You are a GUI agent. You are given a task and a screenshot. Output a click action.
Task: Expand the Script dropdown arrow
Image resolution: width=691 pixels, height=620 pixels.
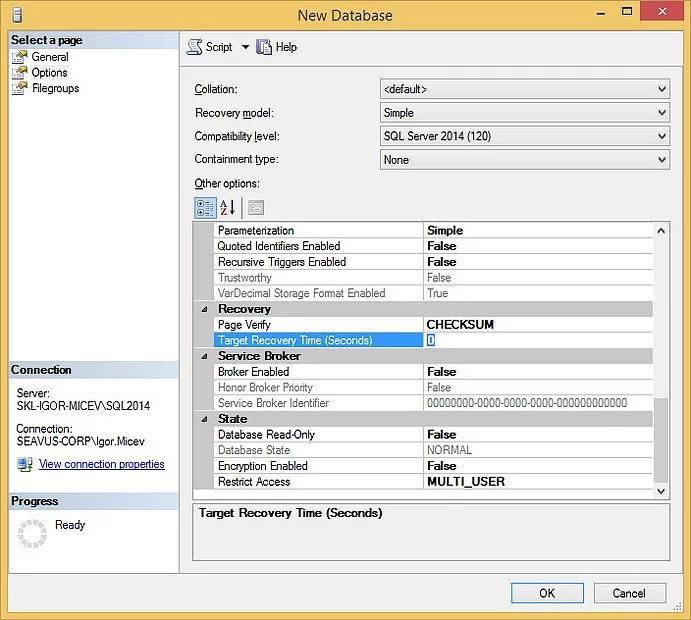(x=246, y=47)
